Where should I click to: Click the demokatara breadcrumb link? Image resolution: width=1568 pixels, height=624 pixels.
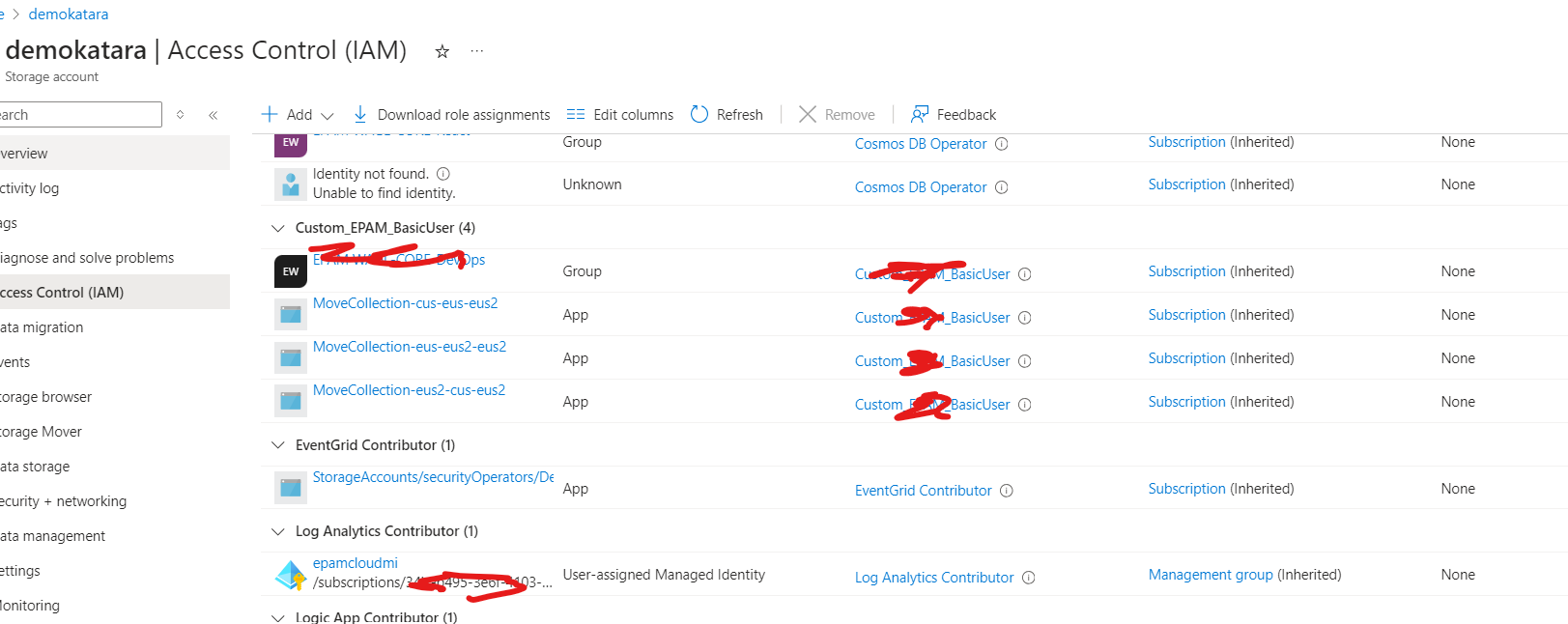pos(69,14)
